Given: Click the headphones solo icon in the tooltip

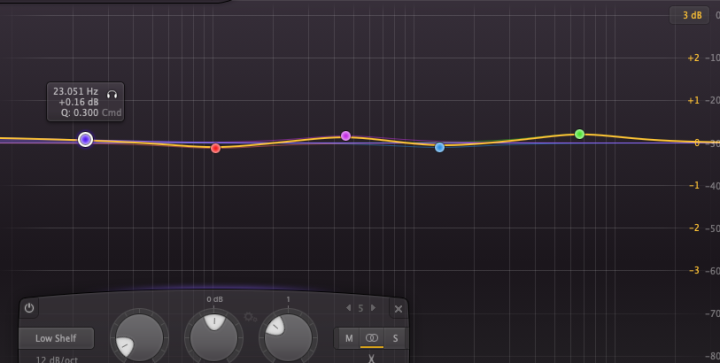Looking at the screenshot, I should tap(112, 95).
